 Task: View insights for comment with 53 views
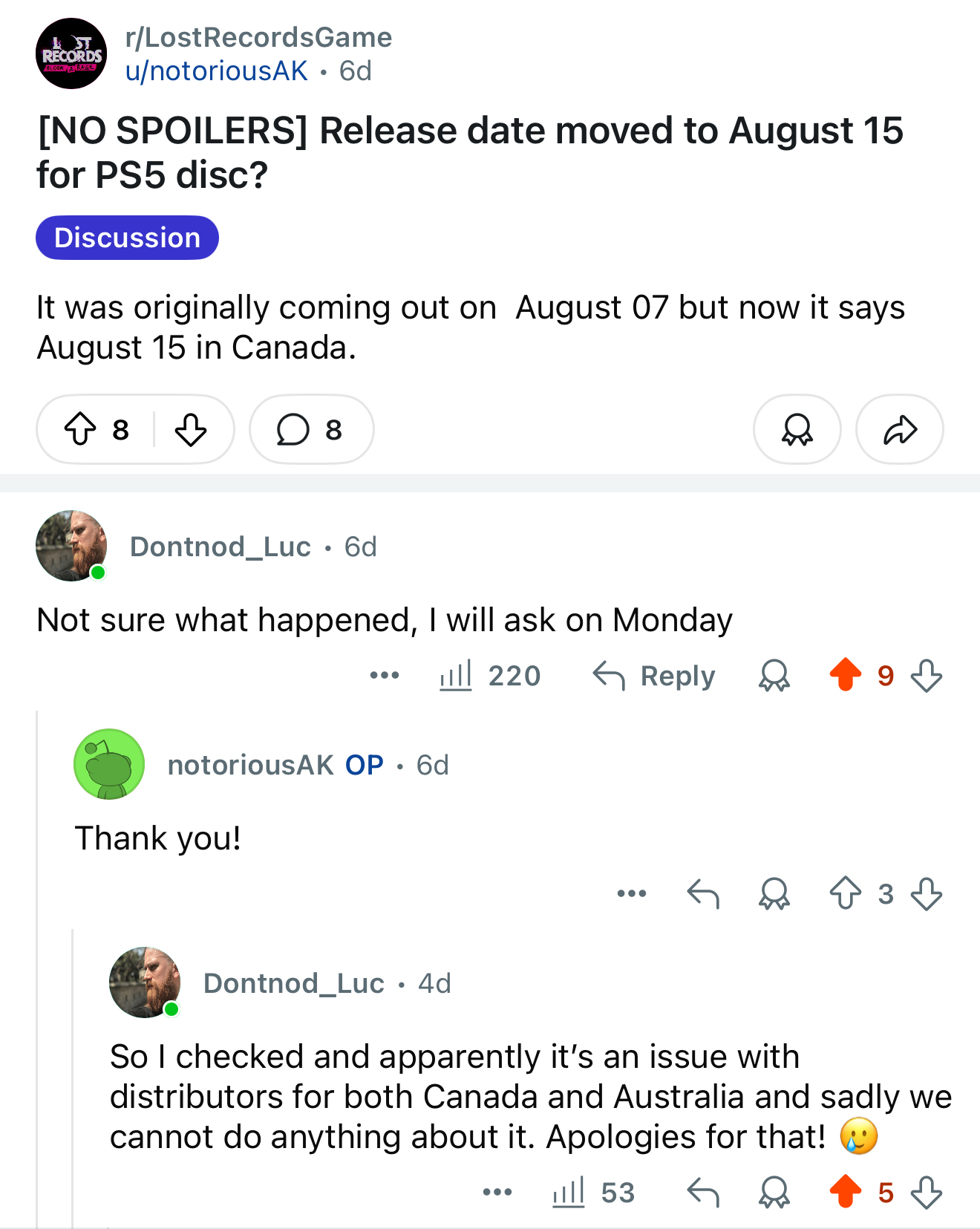593,1193
